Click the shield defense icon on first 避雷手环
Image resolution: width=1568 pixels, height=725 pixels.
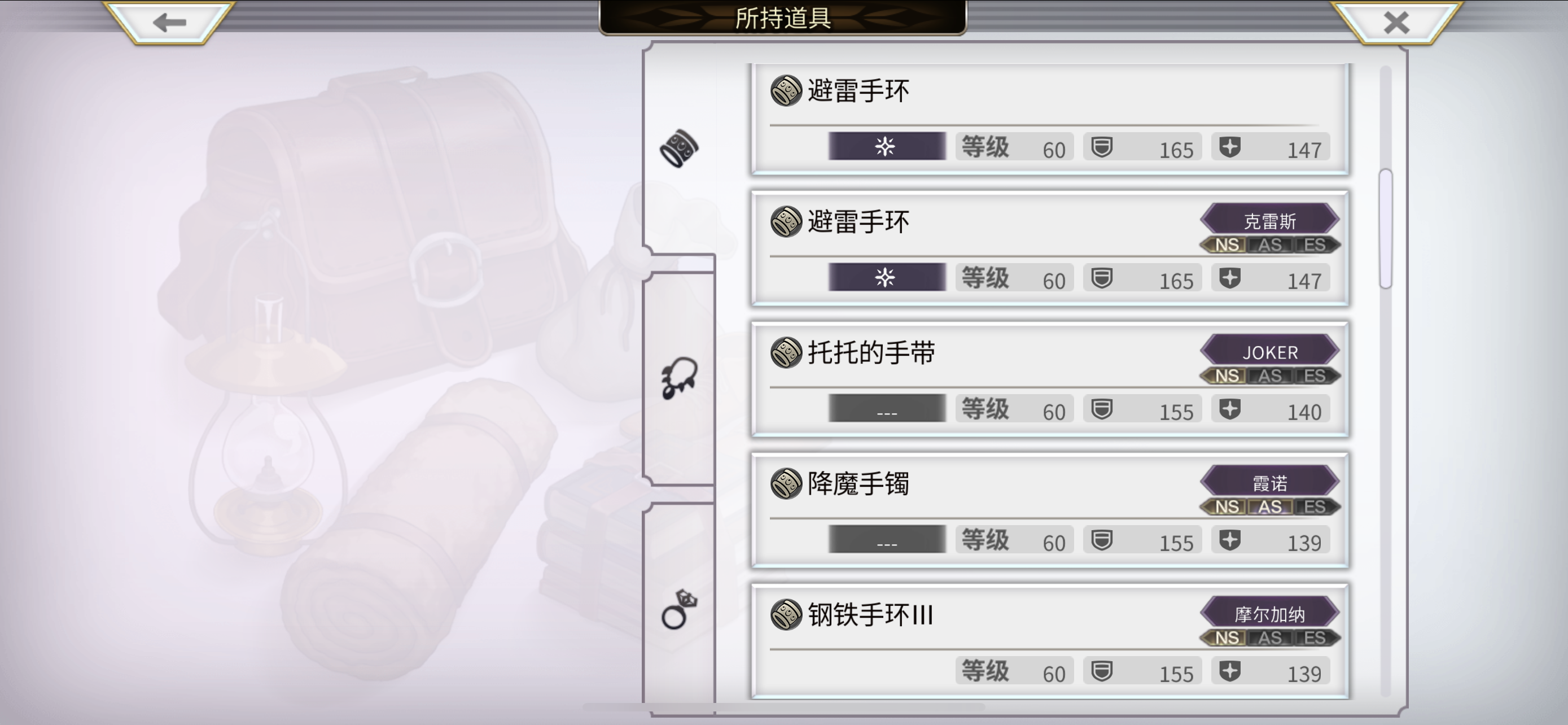pyautogui.click(x=1102, y=147)
